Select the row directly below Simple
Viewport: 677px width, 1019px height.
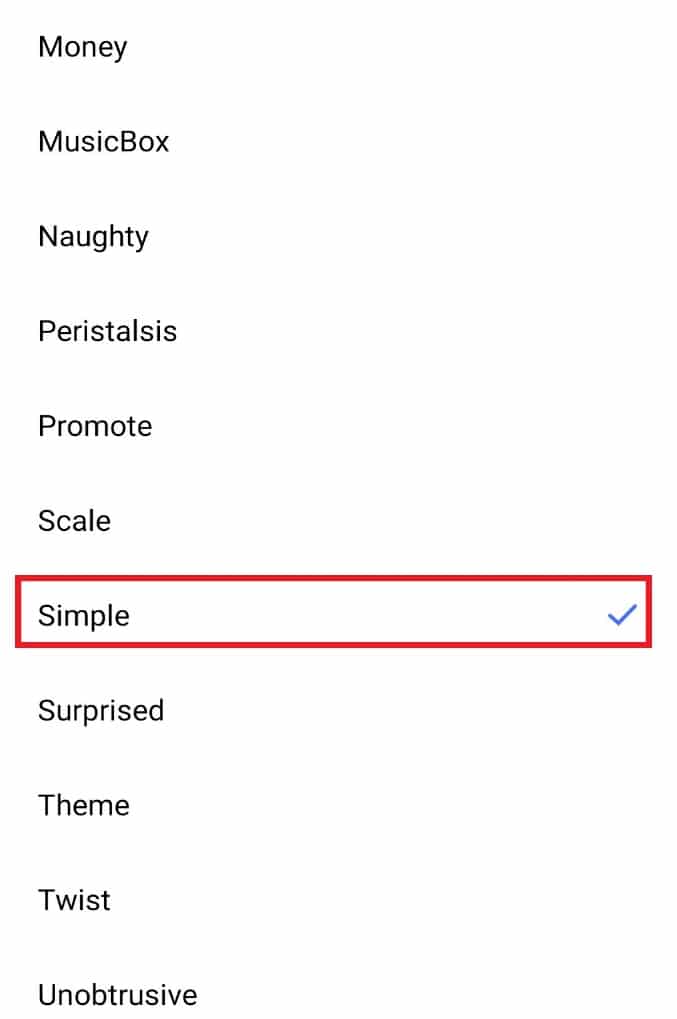101,711
